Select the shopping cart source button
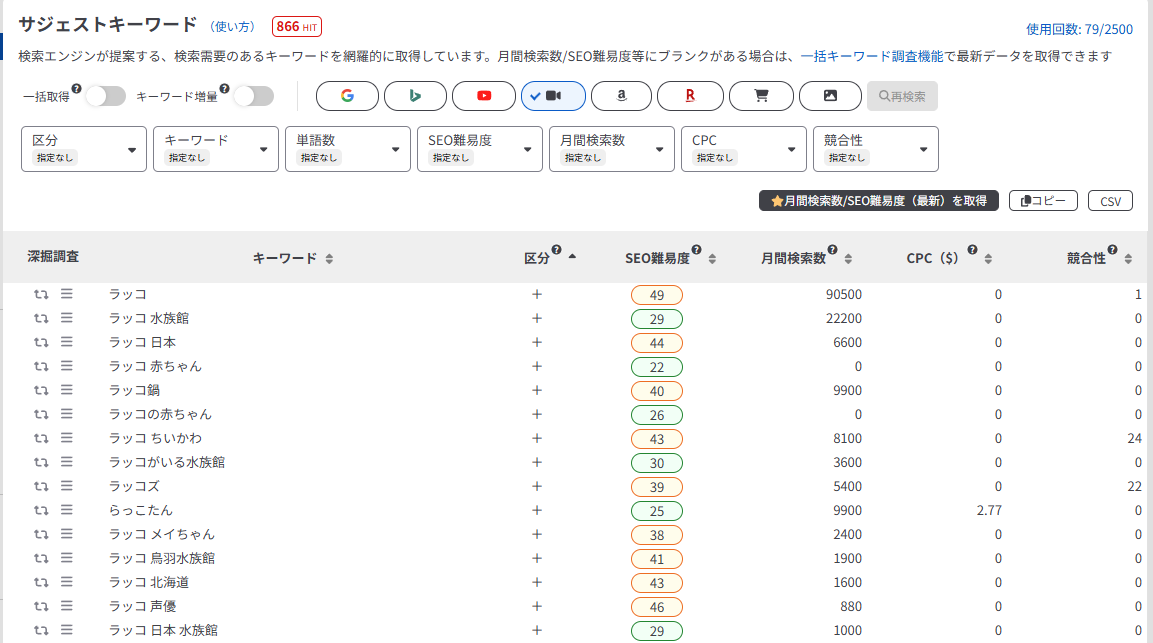Image resolution: width=1153 pixels, height=643 pixels. (761, 96)
